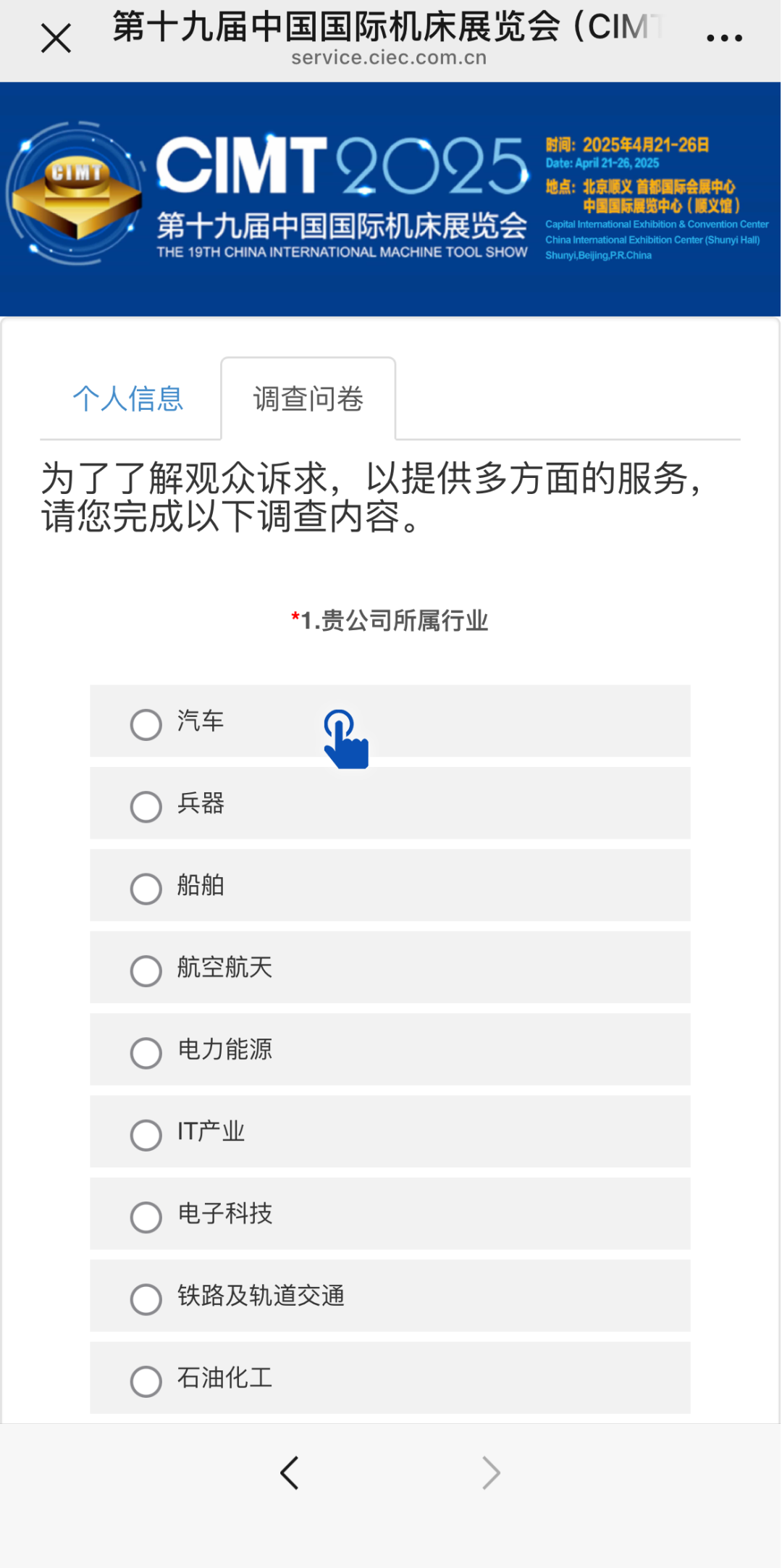Select the 石油化工 radio option

tap(390, 1378)
